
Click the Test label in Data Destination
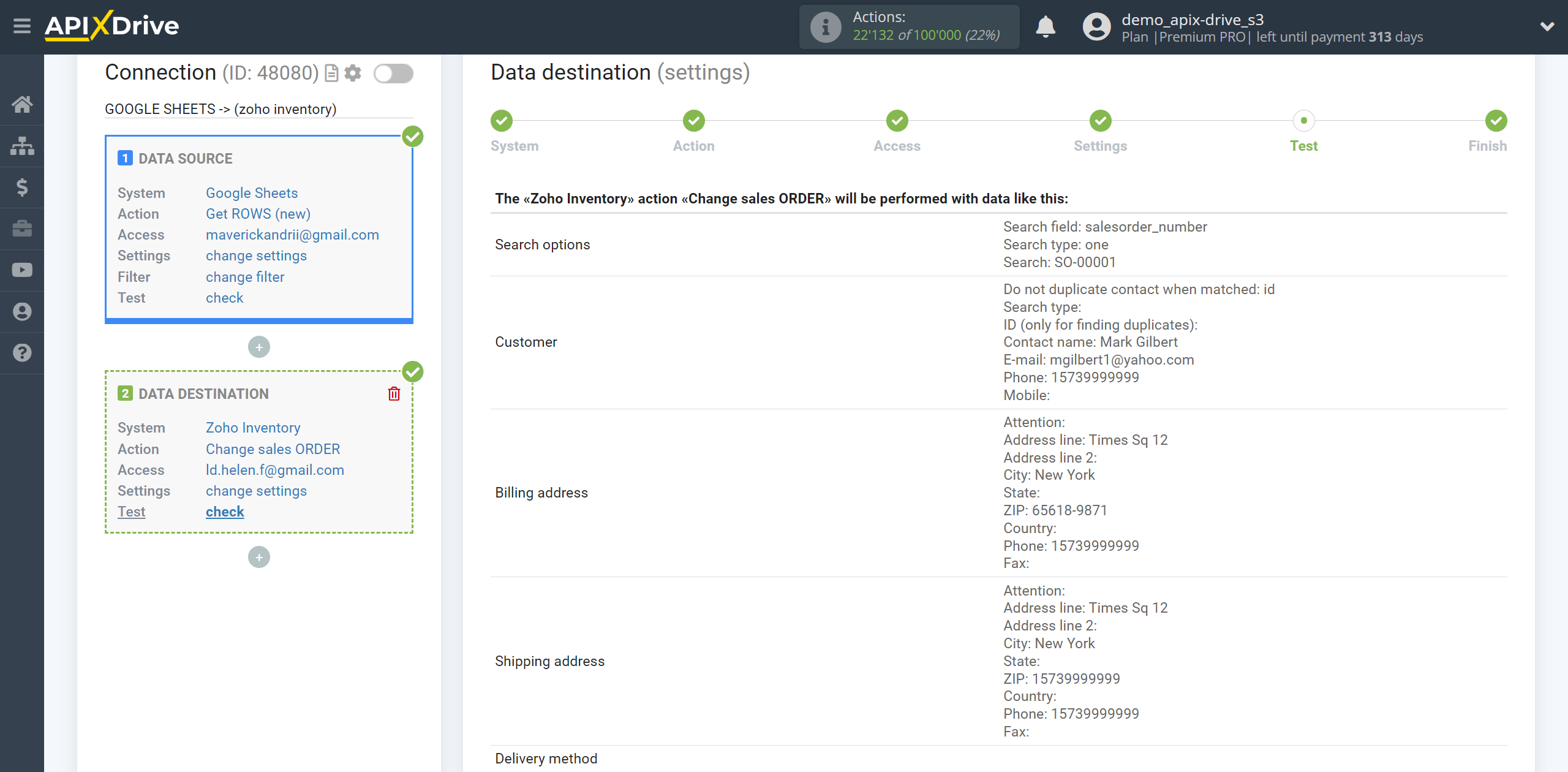(131, 512)
